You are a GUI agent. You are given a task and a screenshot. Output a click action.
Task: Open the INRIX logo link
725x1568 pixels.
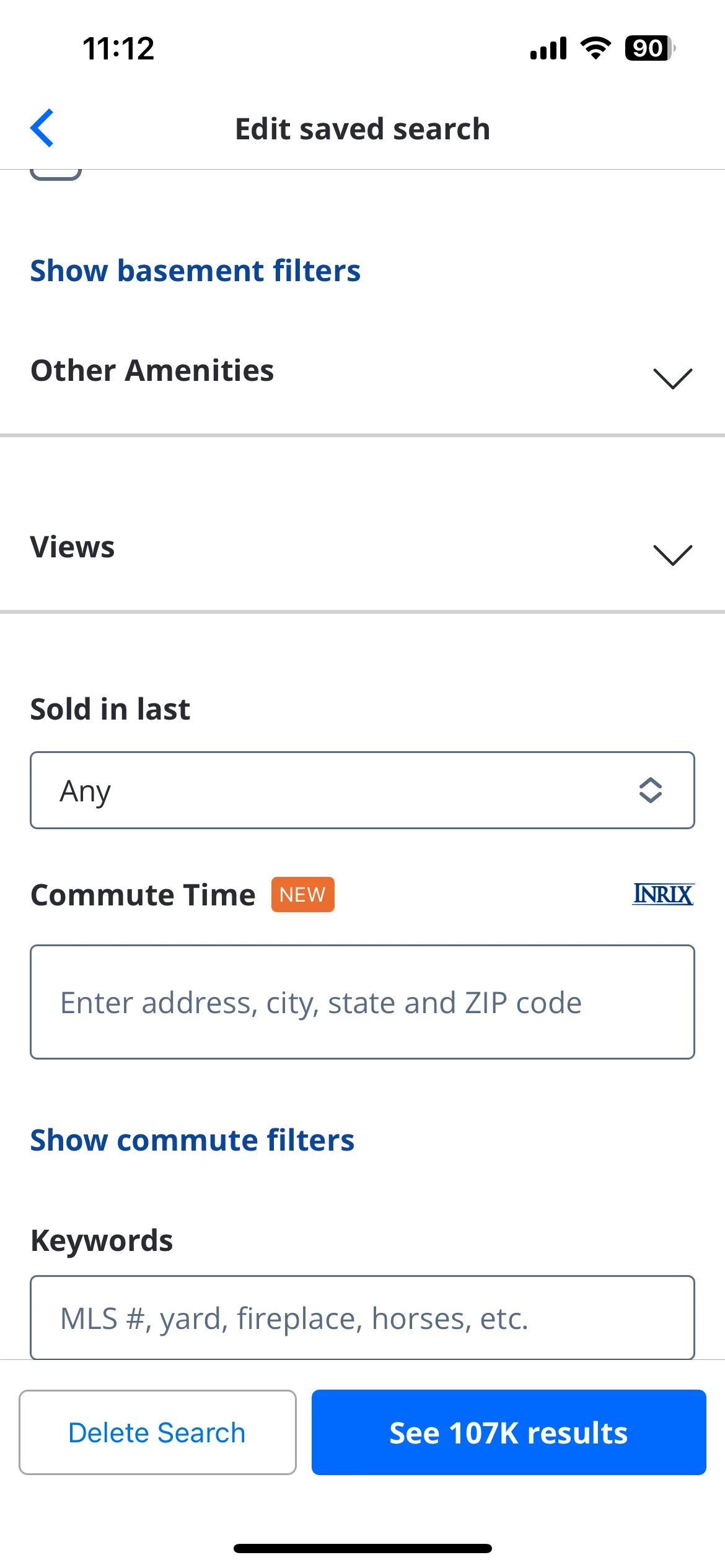pos(663,894)
